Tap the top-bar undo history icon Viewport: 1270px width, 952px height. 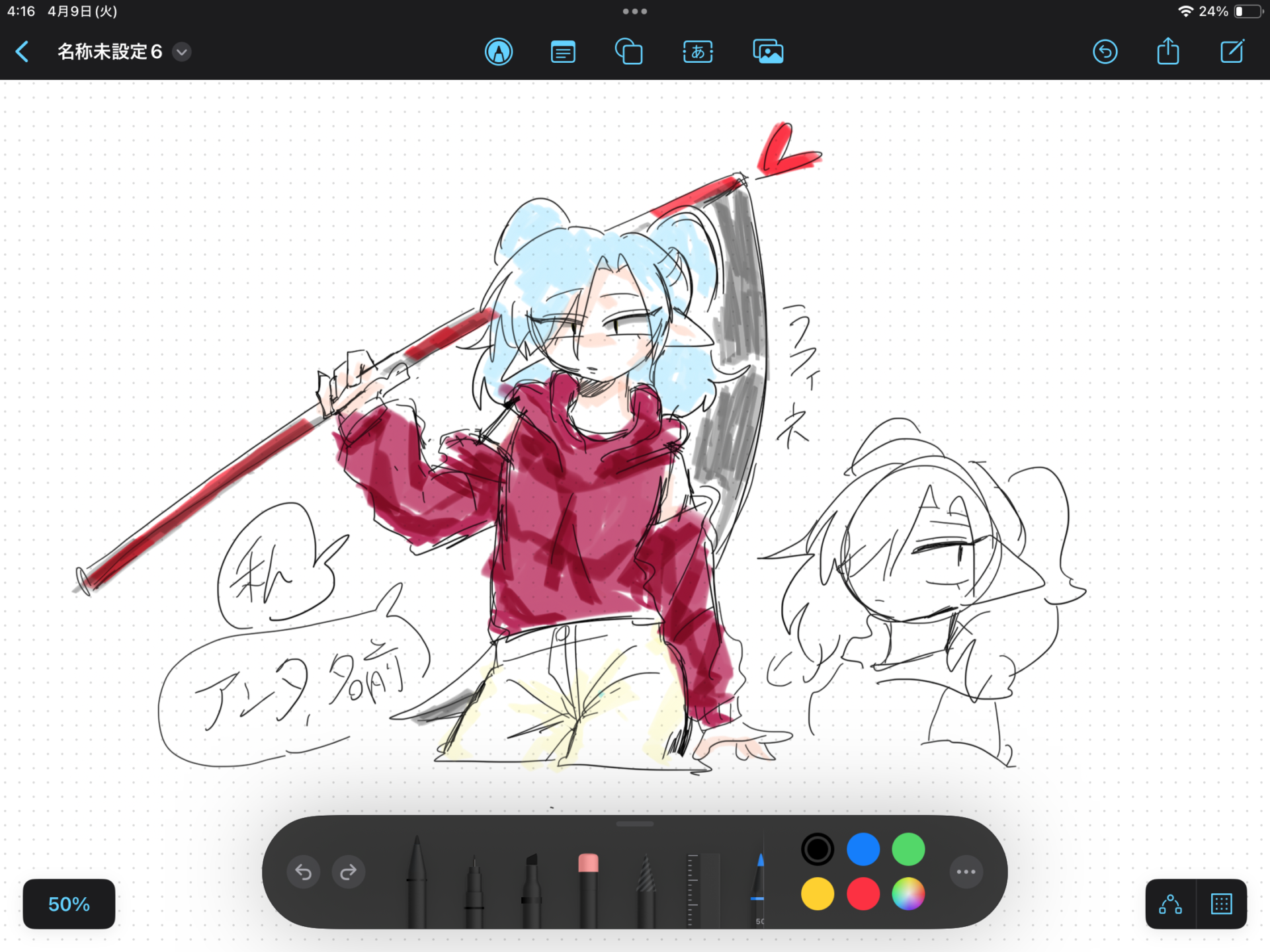click(x=1105, y=52)
